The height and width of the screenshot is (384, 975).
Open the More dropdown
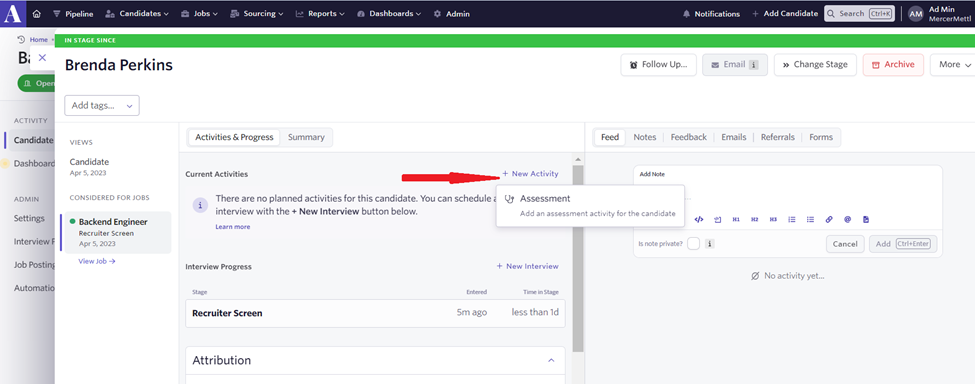tap(954, 65)
